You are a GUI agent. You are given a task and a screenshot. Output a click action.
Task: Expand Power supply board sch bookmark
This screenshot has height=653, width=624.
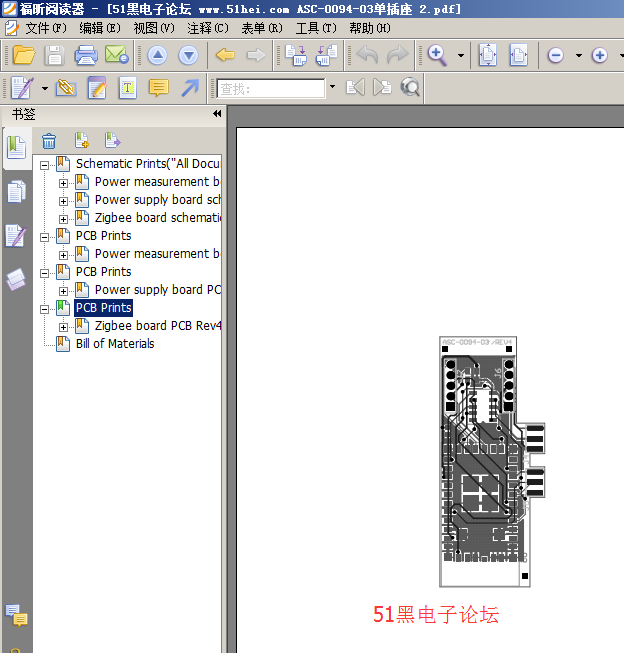click(x=63, y=201)
